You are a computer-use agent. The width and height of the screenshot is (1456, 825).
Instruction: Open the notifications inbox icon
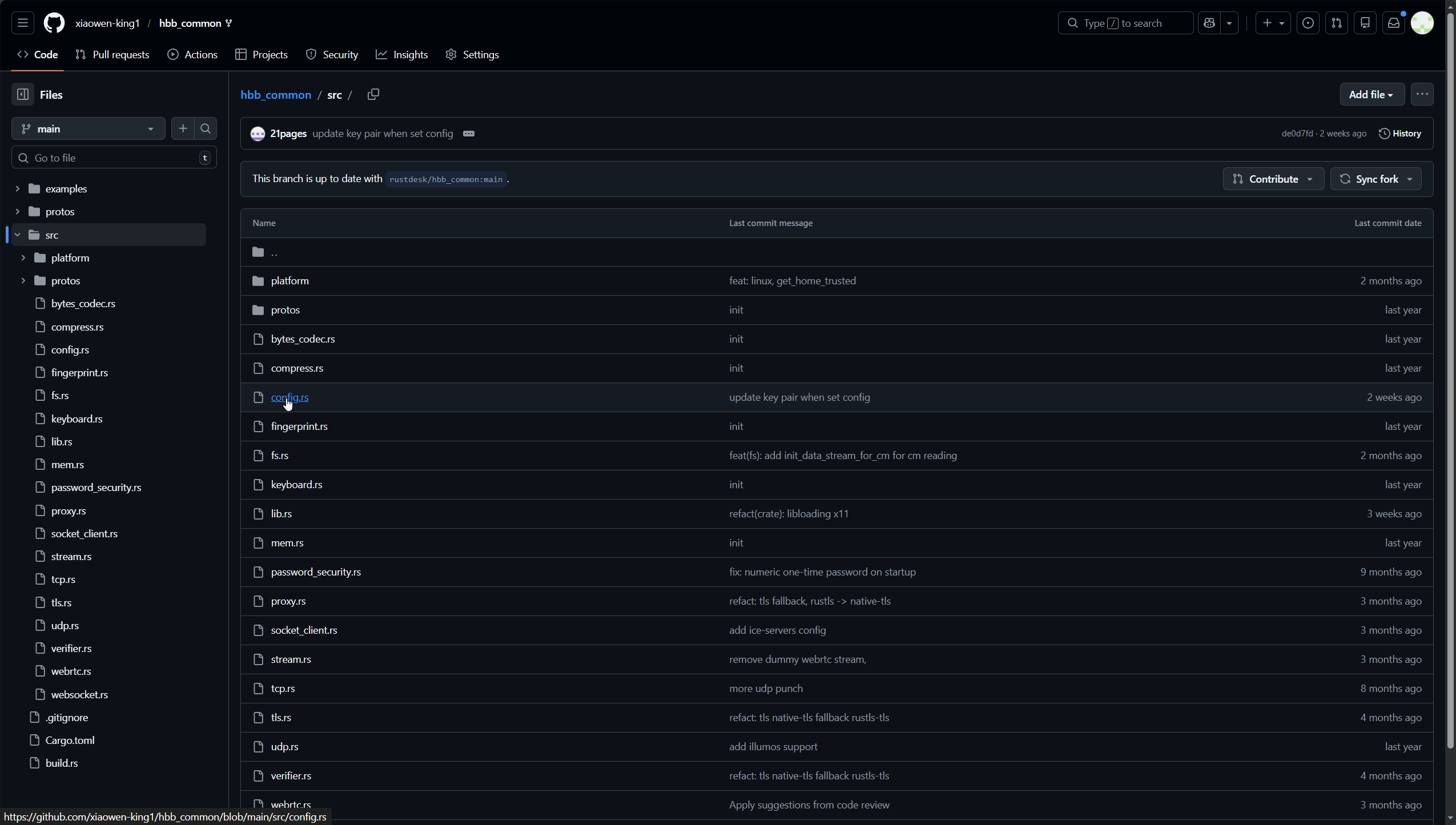pos(1393,23)
